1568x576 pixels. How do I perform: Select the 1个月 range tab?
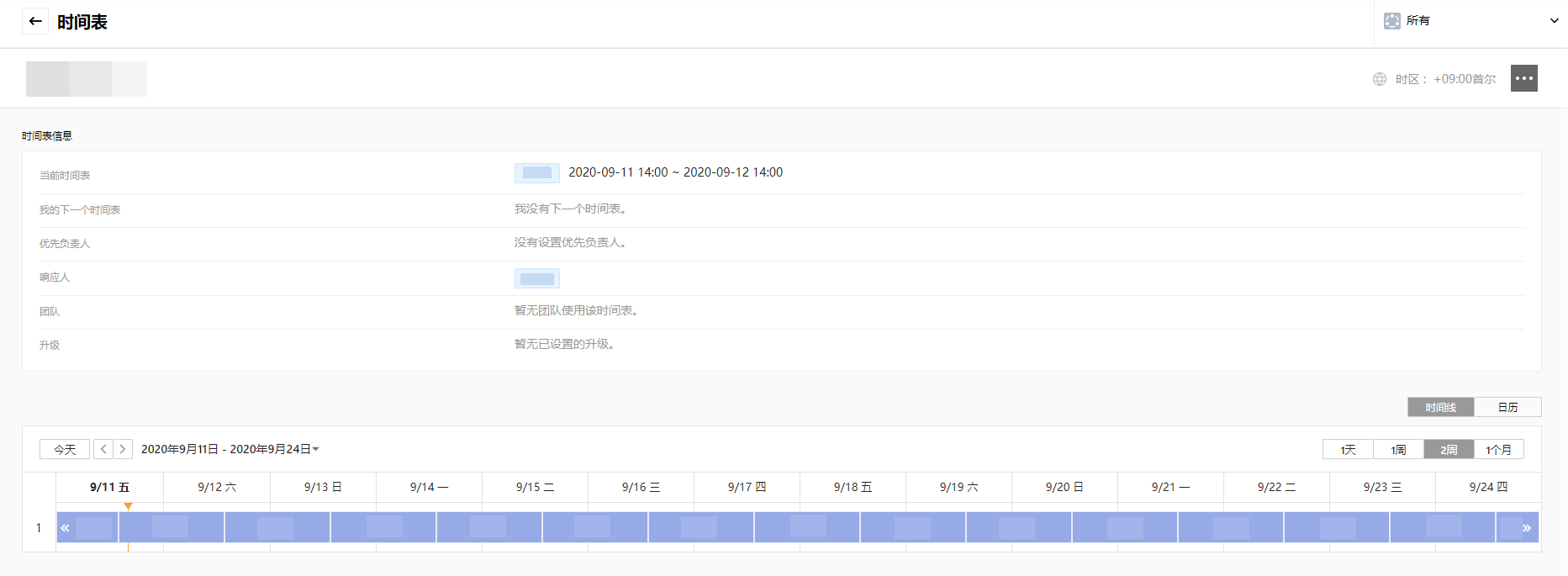[1498, 450]
